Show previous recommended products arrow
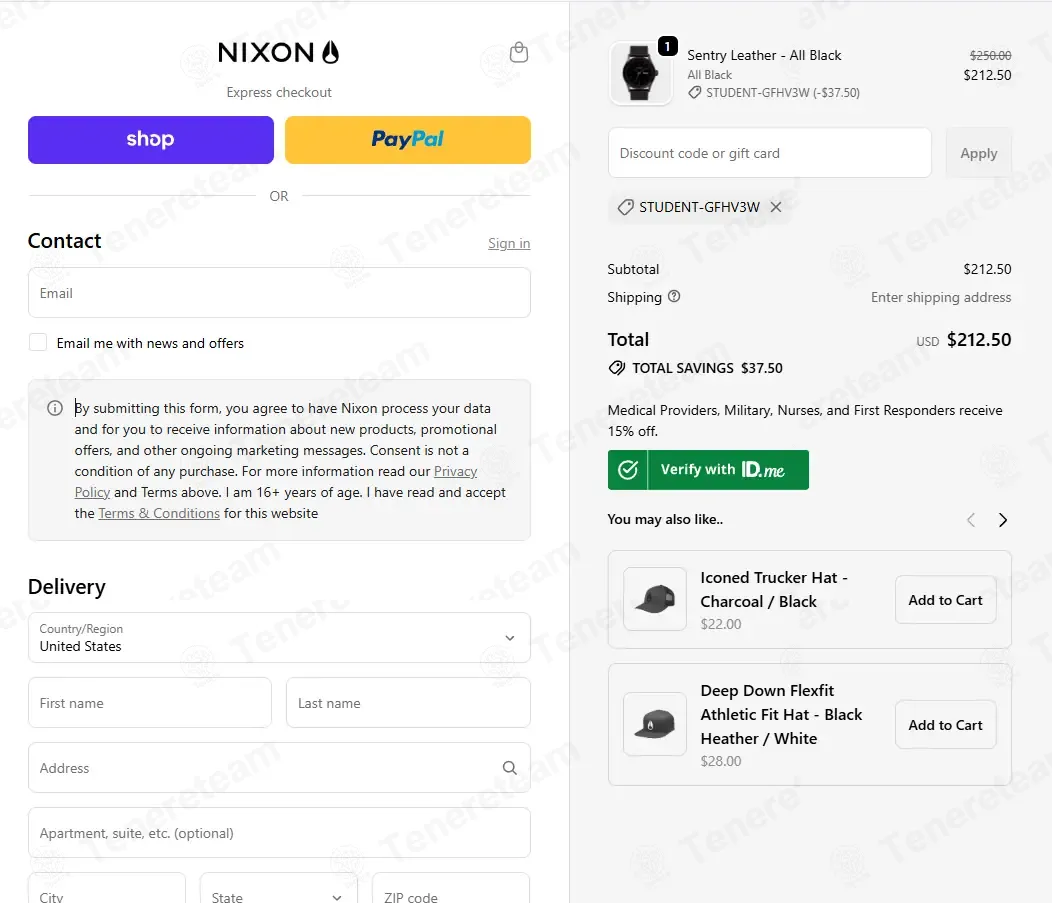This screenshot has width=1052, height=903. point(971,520)
